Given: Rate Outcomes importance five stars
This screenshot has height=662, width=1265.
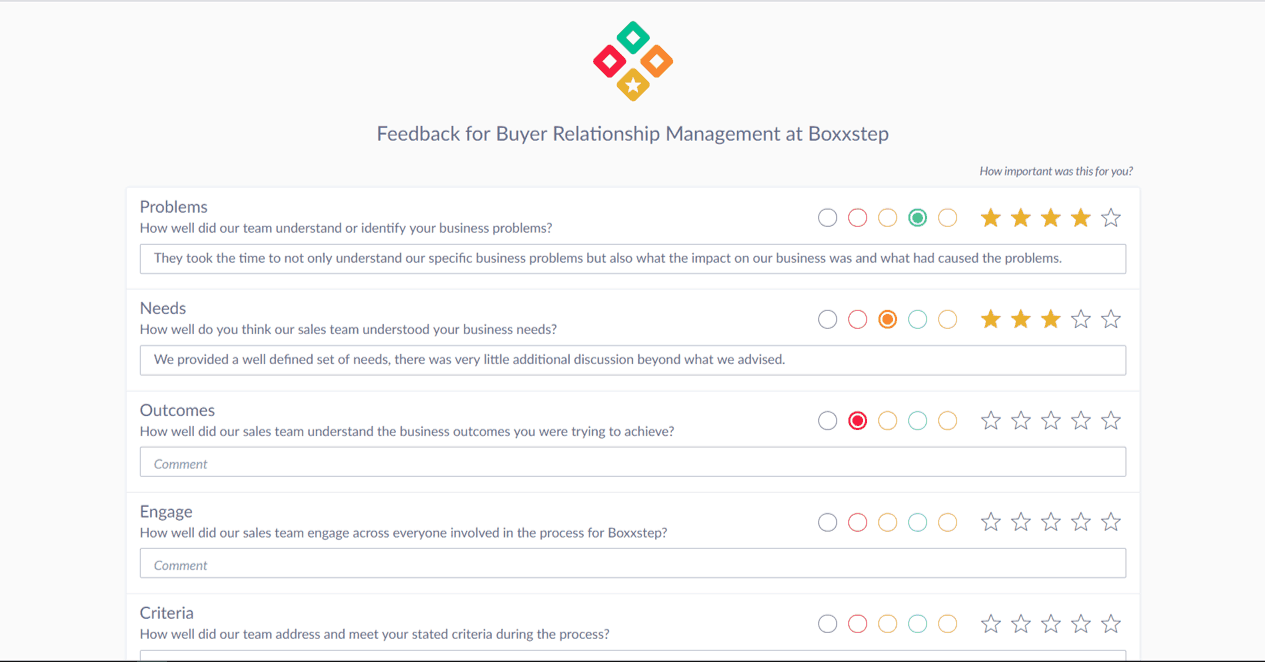Looking at the screenshot, I should pyautogui.click(x=1110, y=421).
